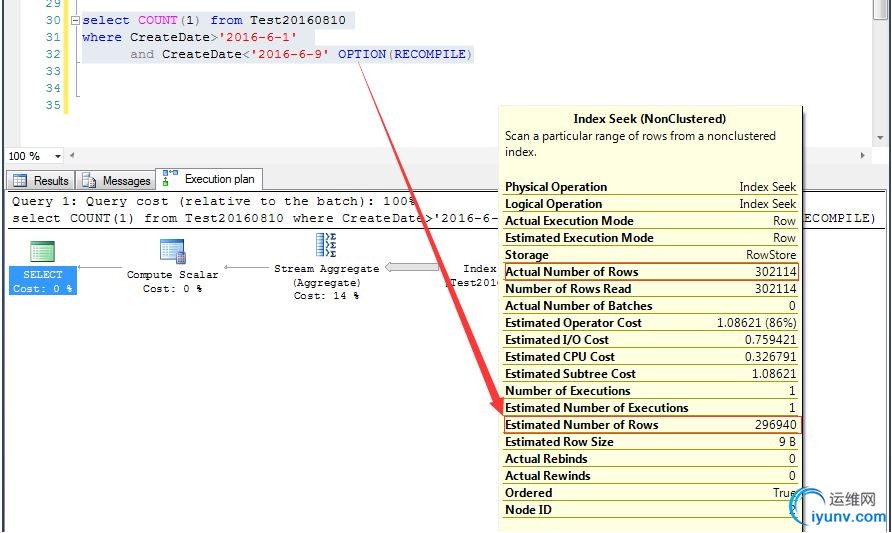Click the Estimated Row Size row

(x=650, y=442)
